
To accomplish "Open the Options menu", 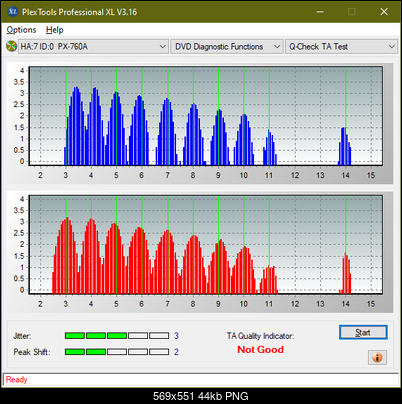I will pyautogui.click(x=21, y=30).
